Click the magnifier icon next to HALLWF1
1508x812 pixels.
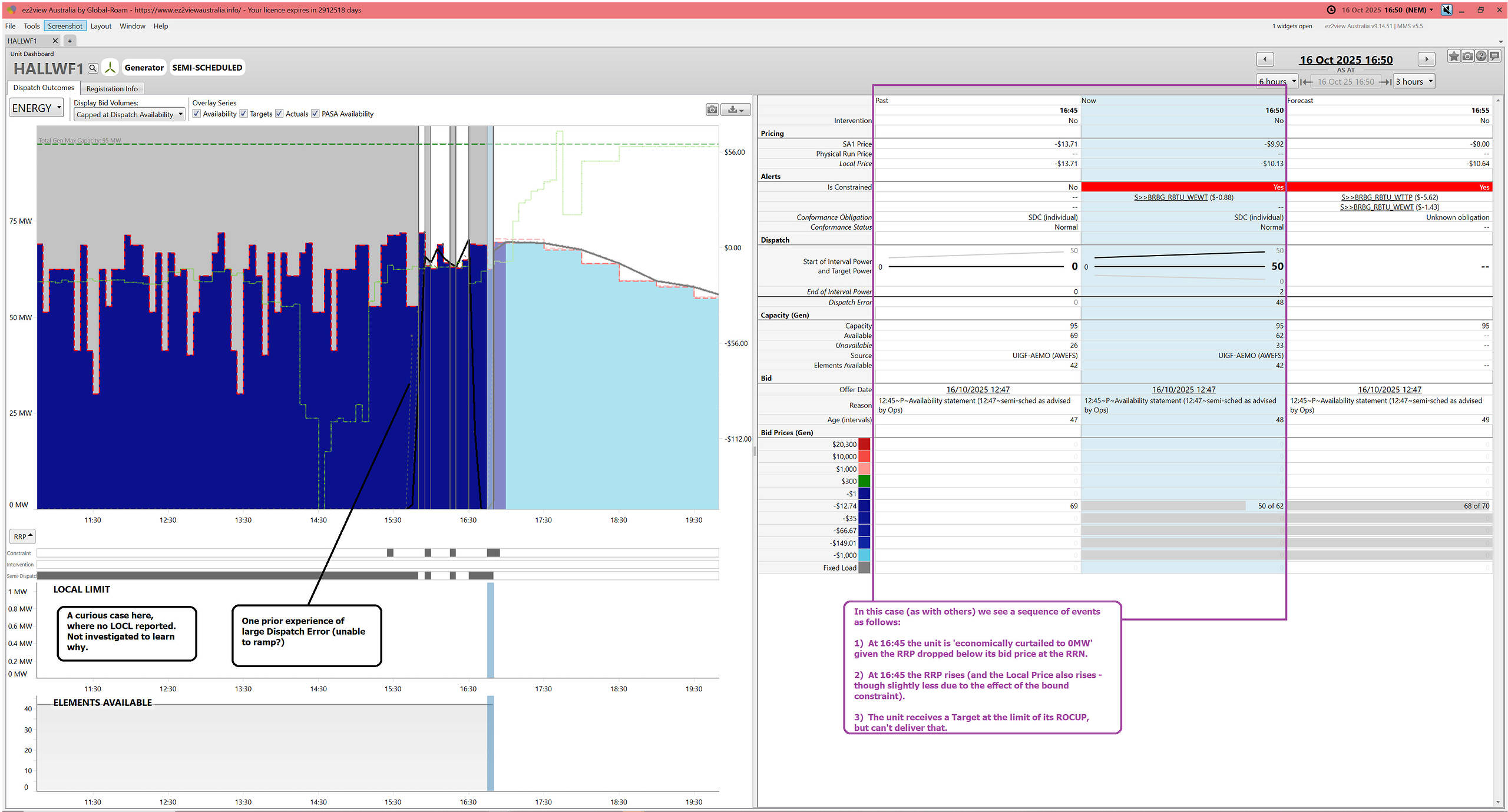93,68
